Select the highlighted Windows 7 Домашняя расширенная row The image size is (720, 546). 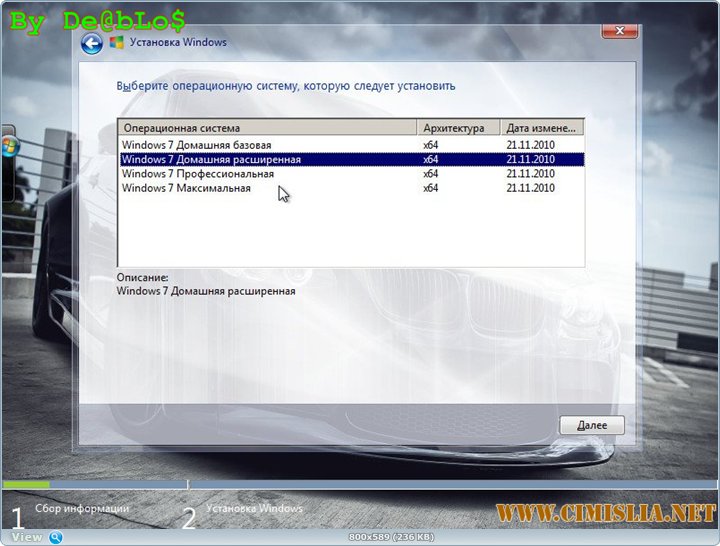pyautogui.click(x=211, y=159)
